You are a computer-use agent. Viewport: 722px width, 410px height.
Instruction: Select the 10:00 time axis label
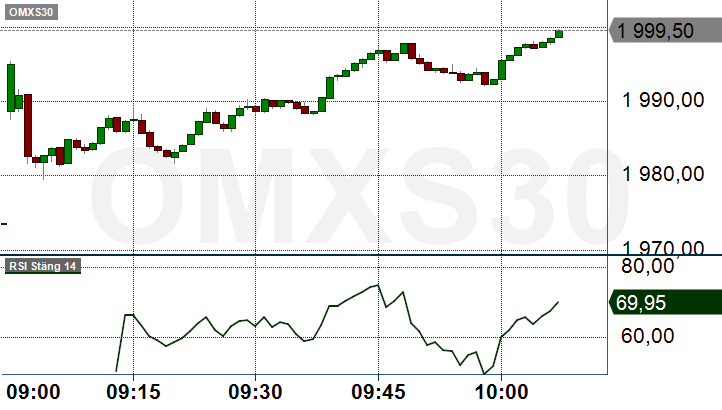[501, 392]
